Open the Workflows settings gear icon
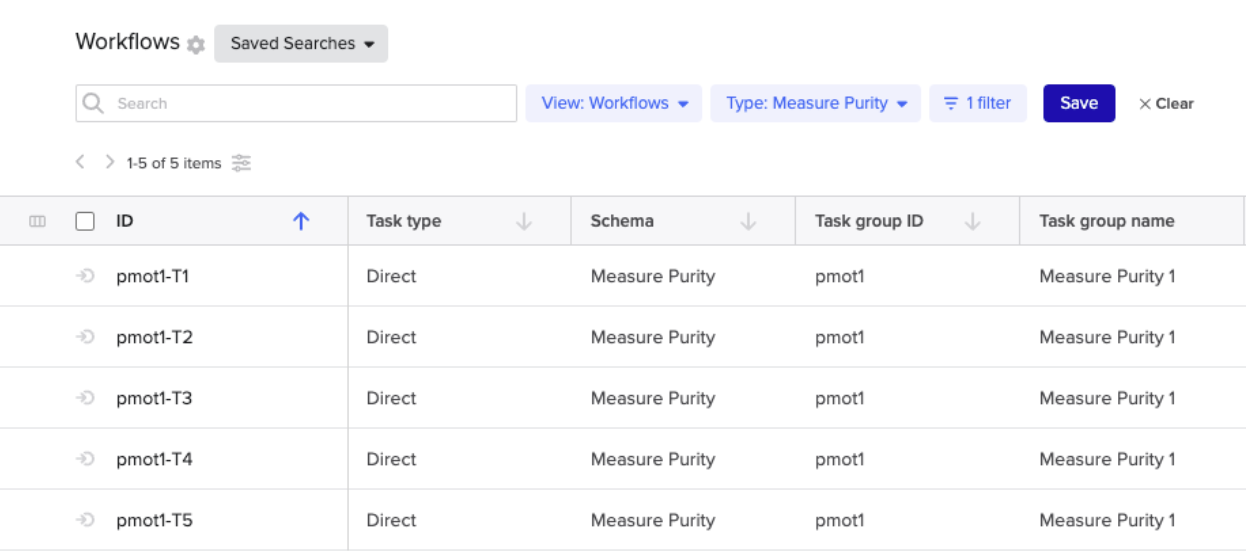Image resolution: width=1252 pixels, height=560 pixels. [196, 45]
